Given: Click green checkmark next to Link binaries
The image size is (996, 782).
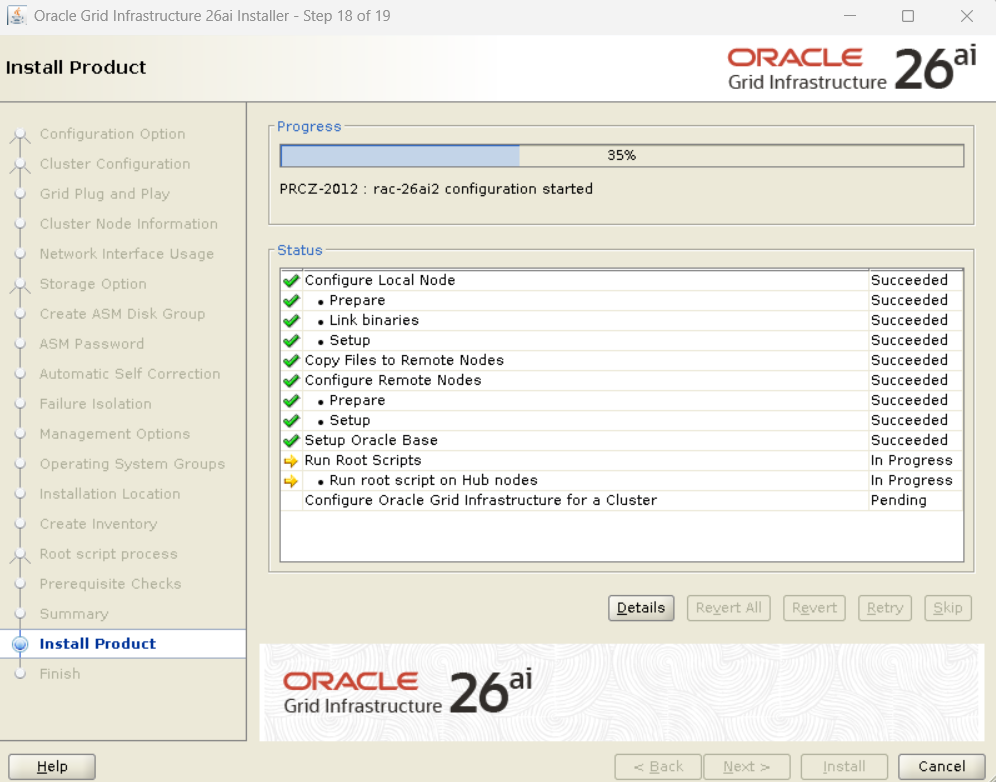Looking at the screenshot, I should pyautogui.click(x=291, y=321).
